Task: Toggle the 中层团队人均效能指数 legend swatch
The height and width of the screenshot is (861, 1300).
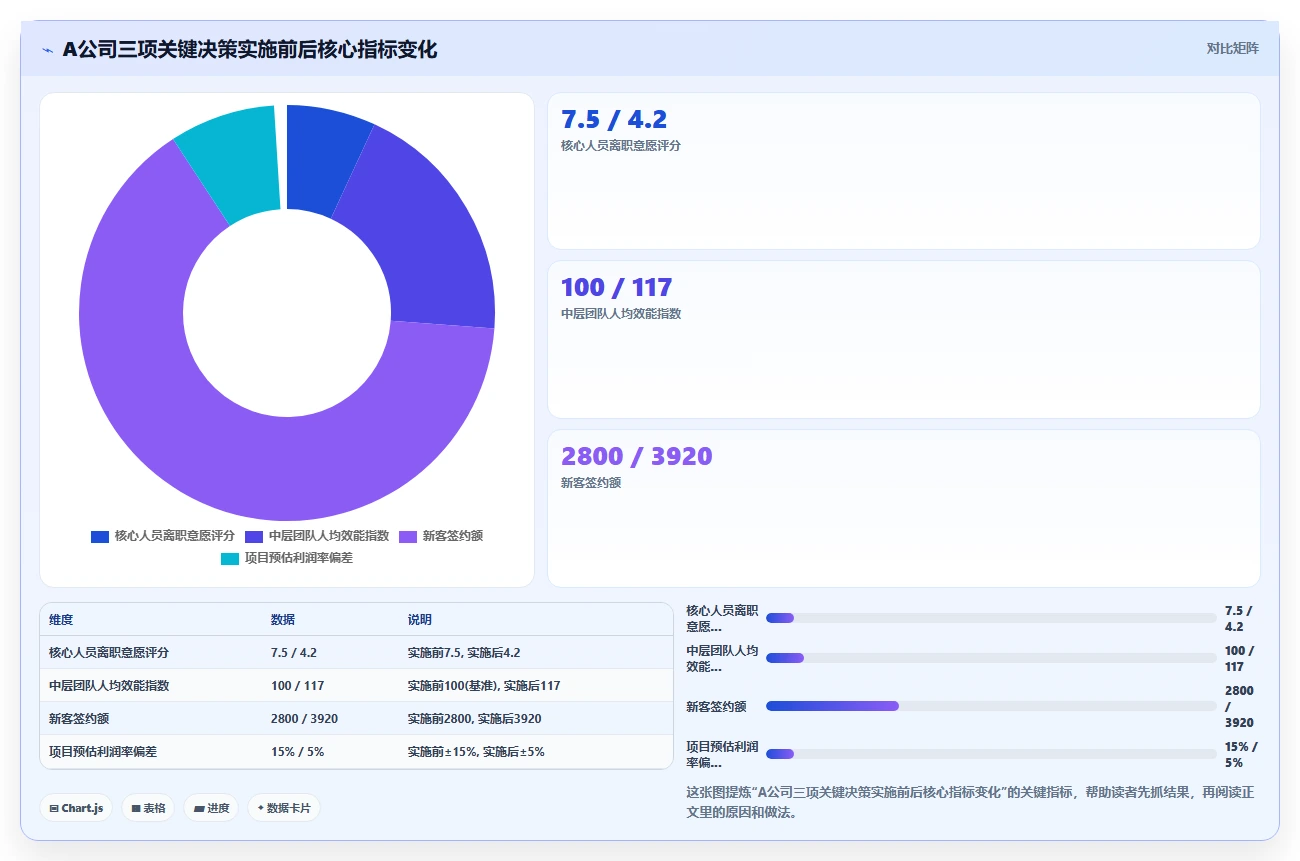Action: [x=254, y=536]
